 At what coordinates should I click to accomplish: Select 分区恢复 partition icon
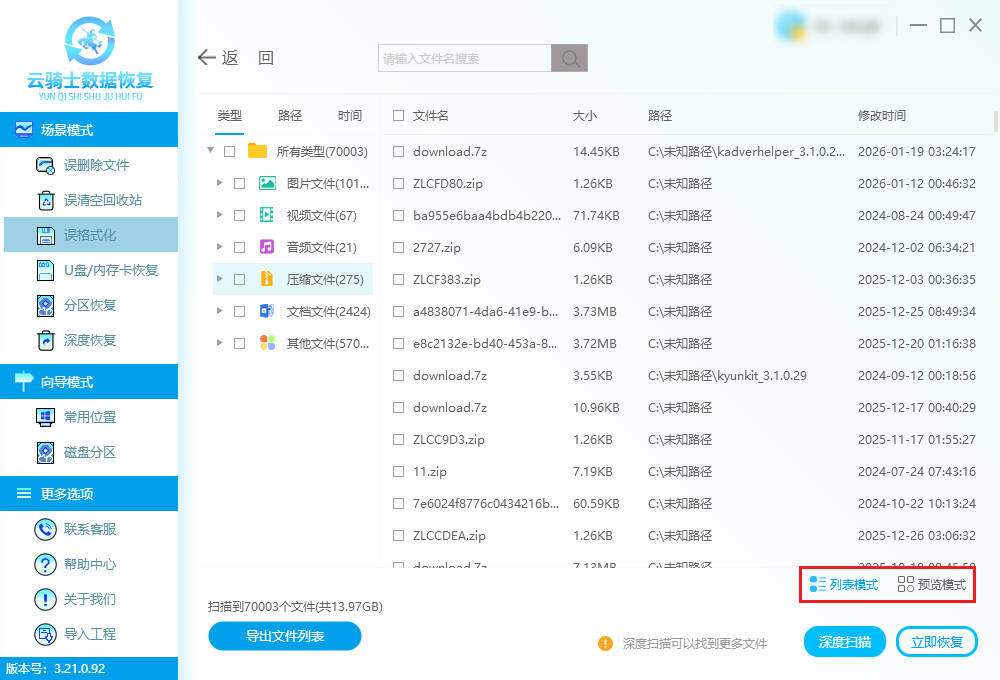tap(45, 306)
